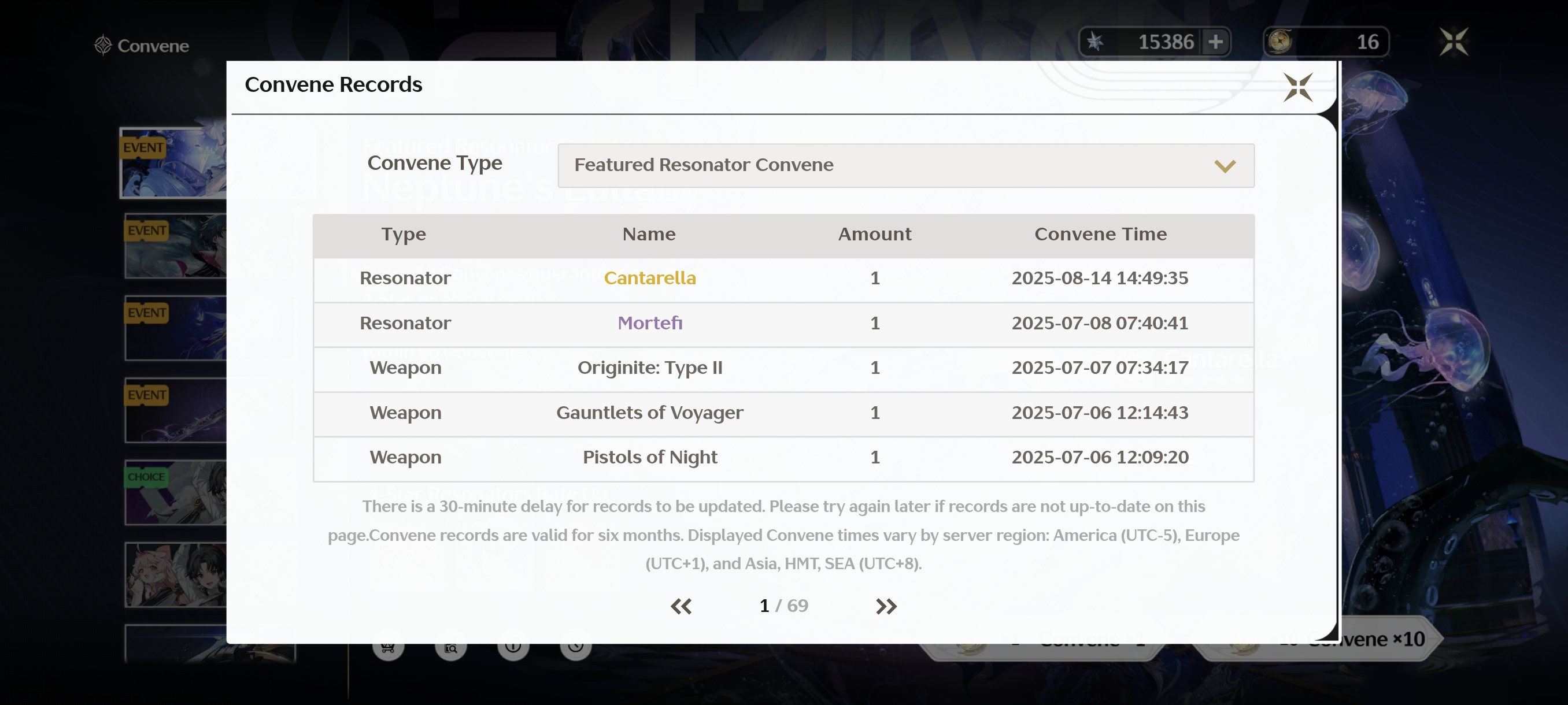Click the dropdown chevron arrow

[x=1224, y=166]
